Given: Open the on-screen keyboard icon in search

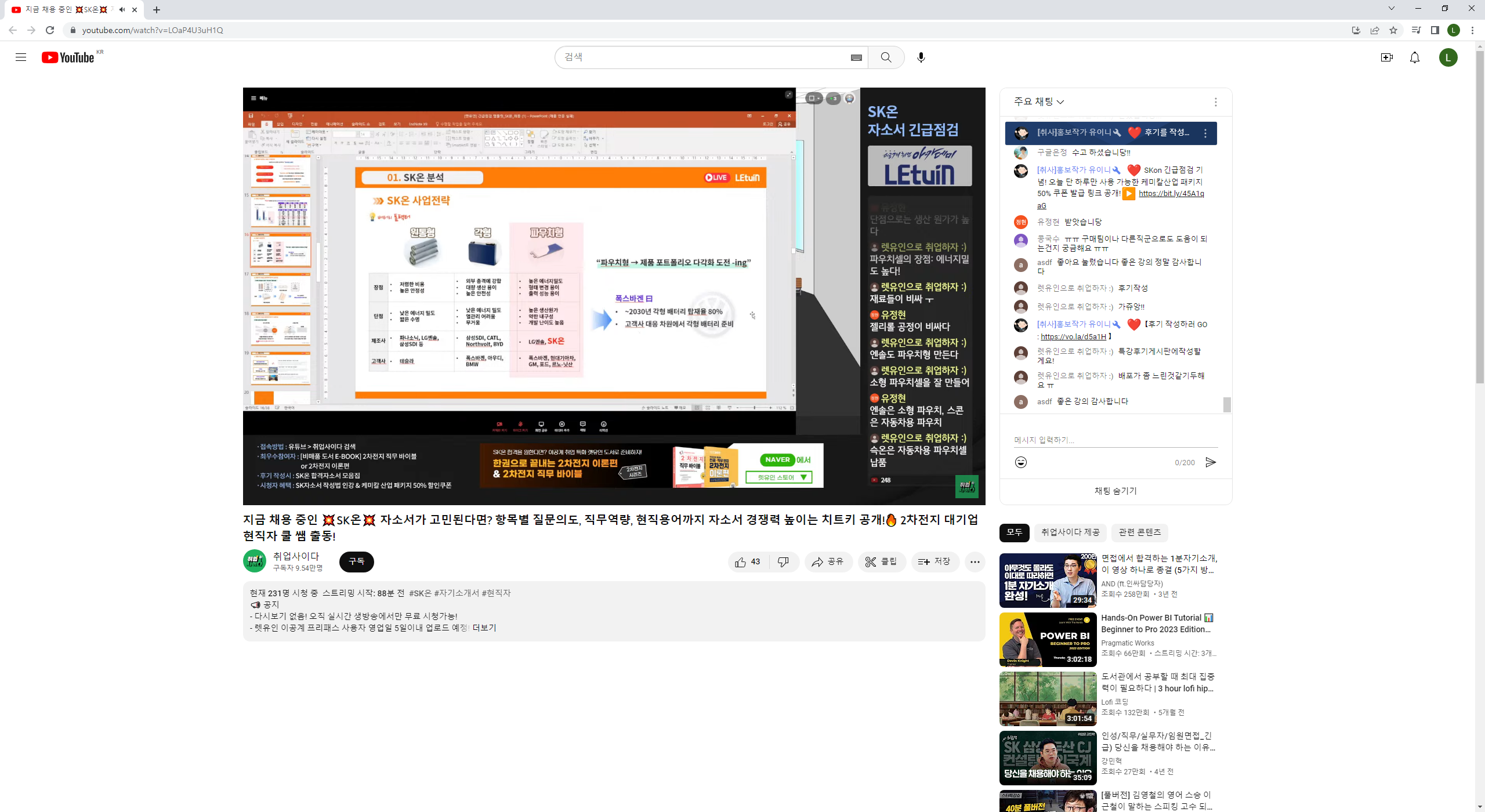Looking at the screenshot, I should pos(856,57).
